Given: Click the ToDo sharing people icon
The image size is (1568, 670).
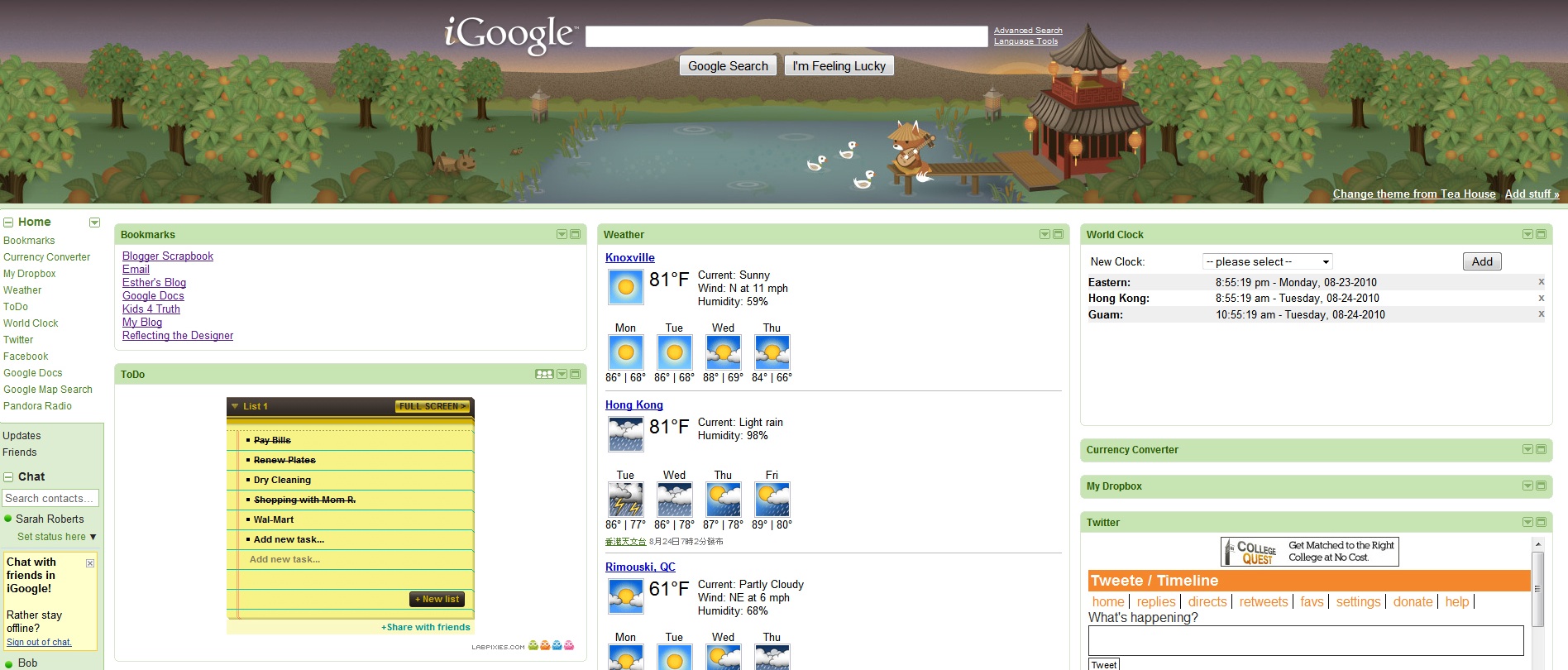Looking at the screenshot, I should pyautogui.click(x=544, y=374).
